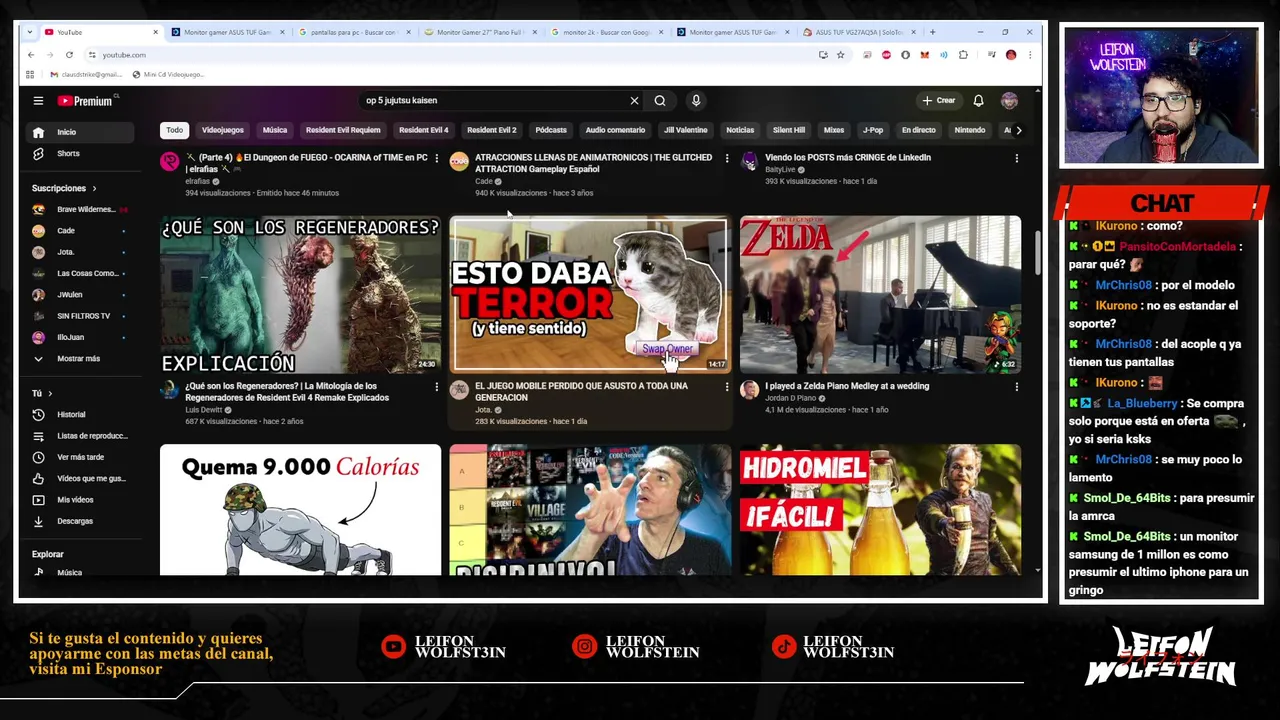Play the ¿Qué son los Regeneradores? thumbnail

pos(300,295)
